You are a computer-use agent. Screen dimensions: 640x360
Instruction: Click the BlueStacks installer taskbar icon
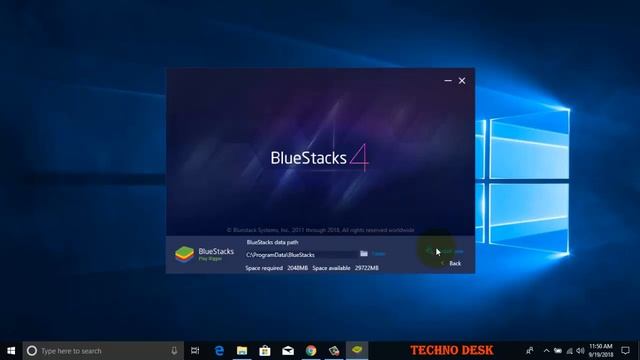357,351
